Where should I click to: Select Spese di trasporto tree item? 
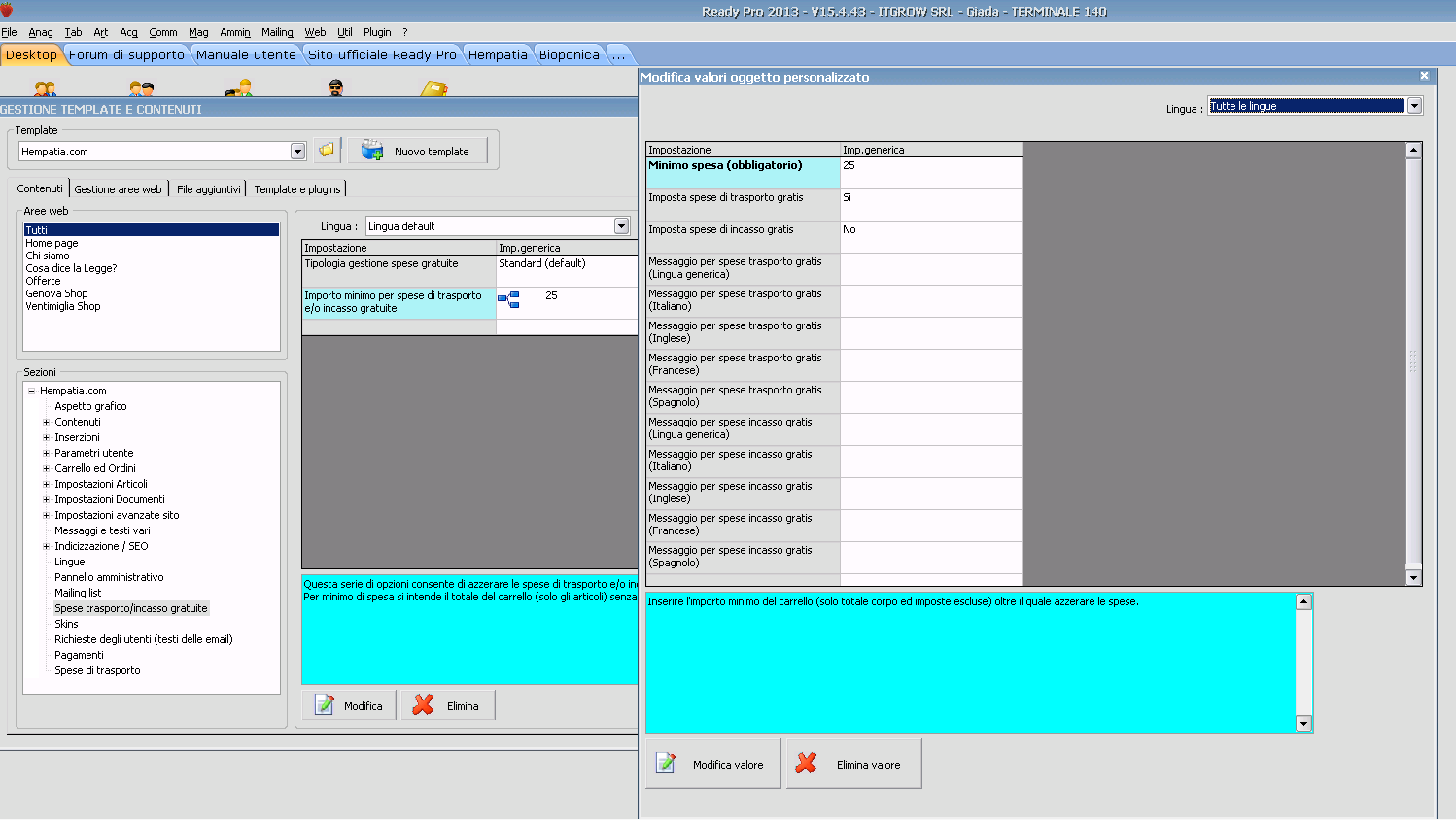pyautogui.click(x=97, y=671)
